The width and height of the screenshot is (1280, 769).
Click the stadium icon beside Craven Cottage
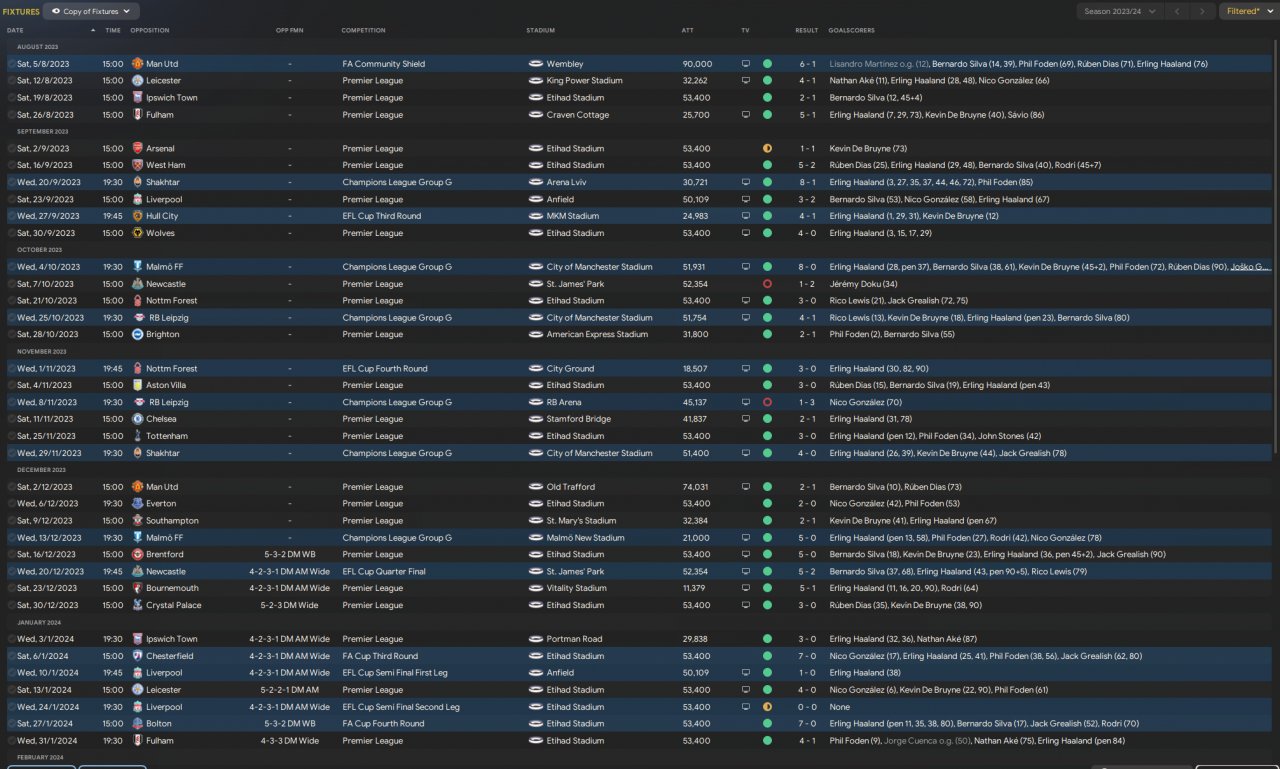pyautogui.click(x=535, y=115)
